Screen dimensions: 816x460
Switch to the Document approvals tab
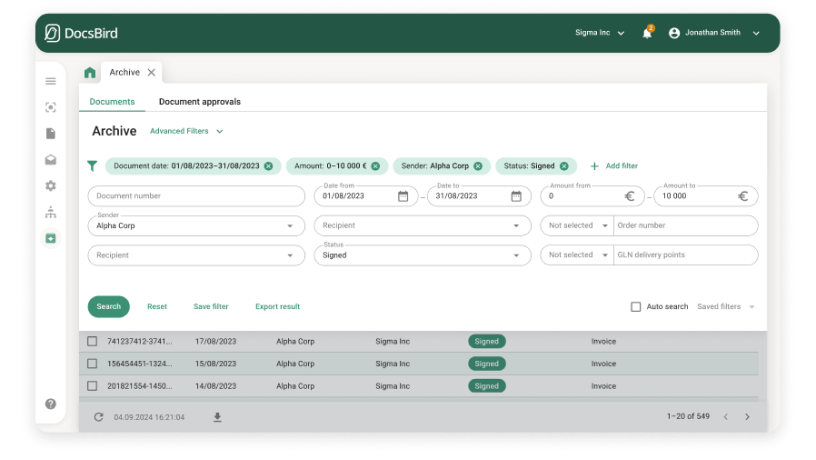pos(199,102)
